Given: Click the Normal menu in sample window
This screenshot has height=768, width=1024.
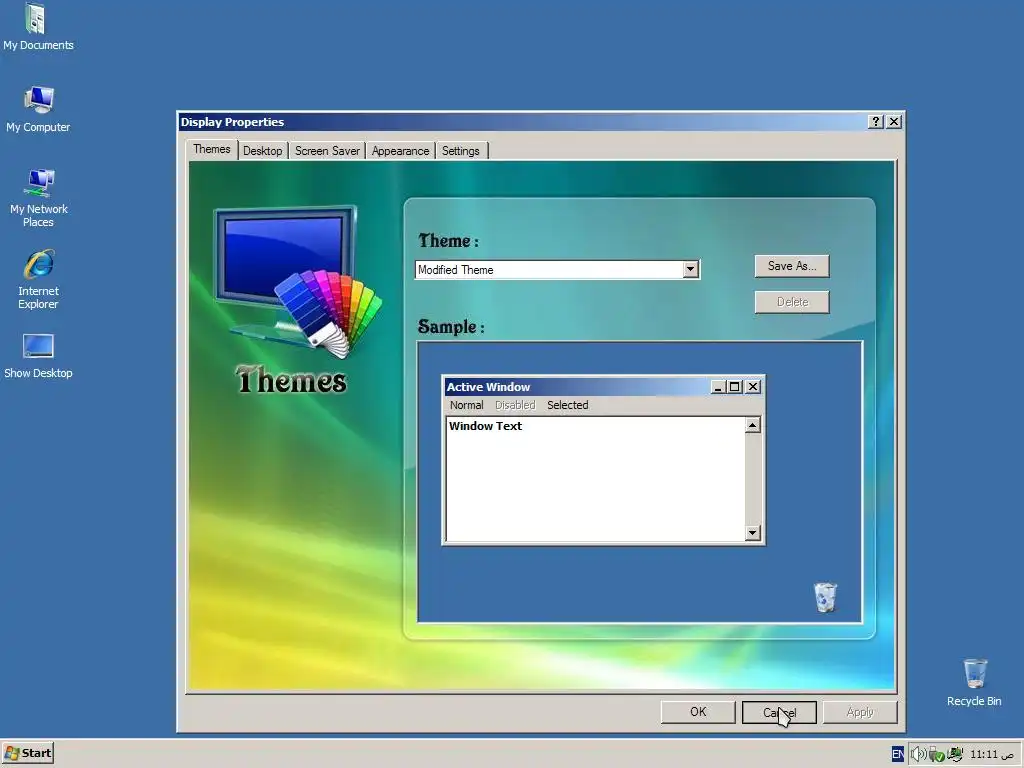Looking at the screenshot, I should [466, 405].
